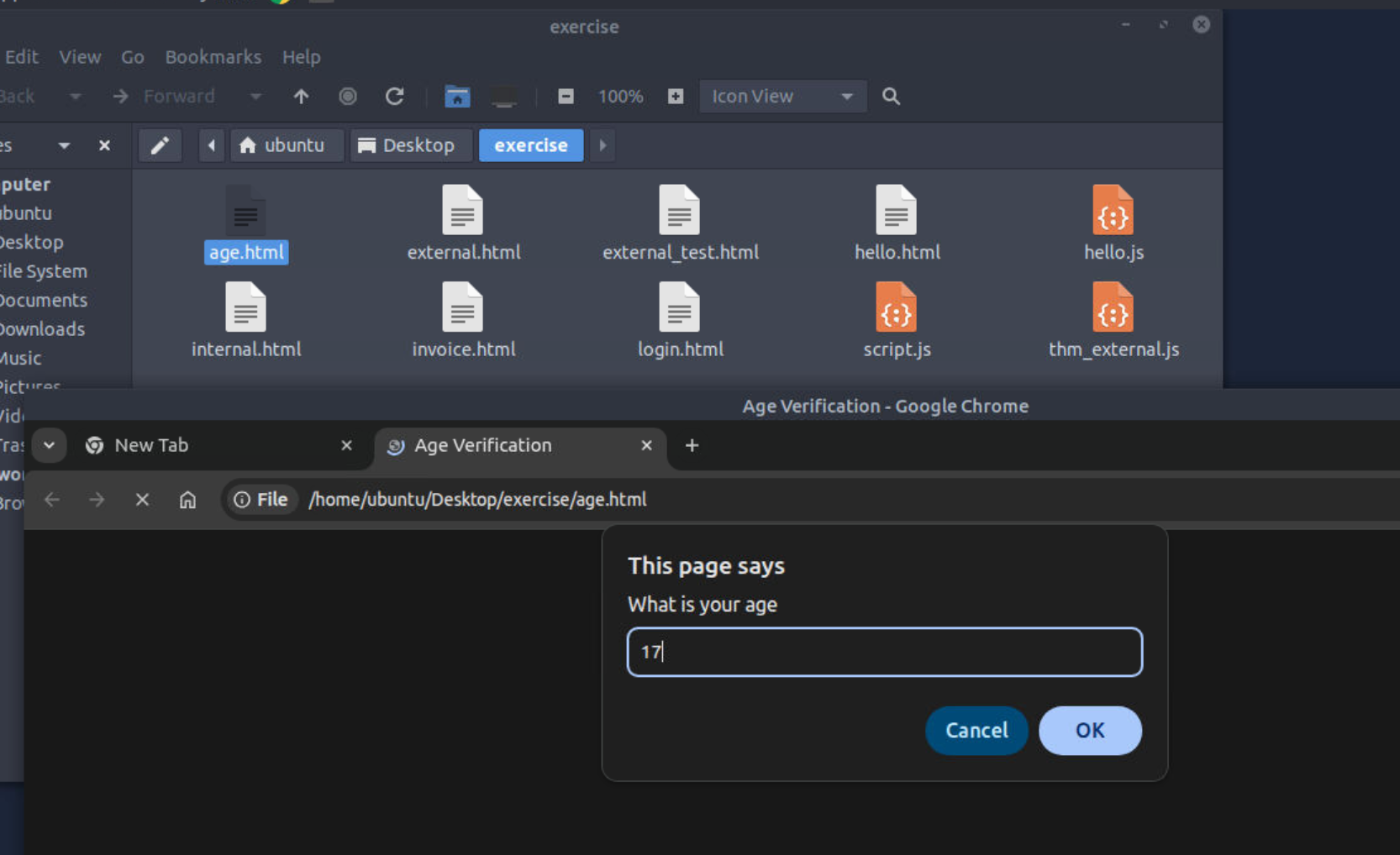Click the 100% zoom level label
This screenshot has height=855, width=1400.
[620, 97]
